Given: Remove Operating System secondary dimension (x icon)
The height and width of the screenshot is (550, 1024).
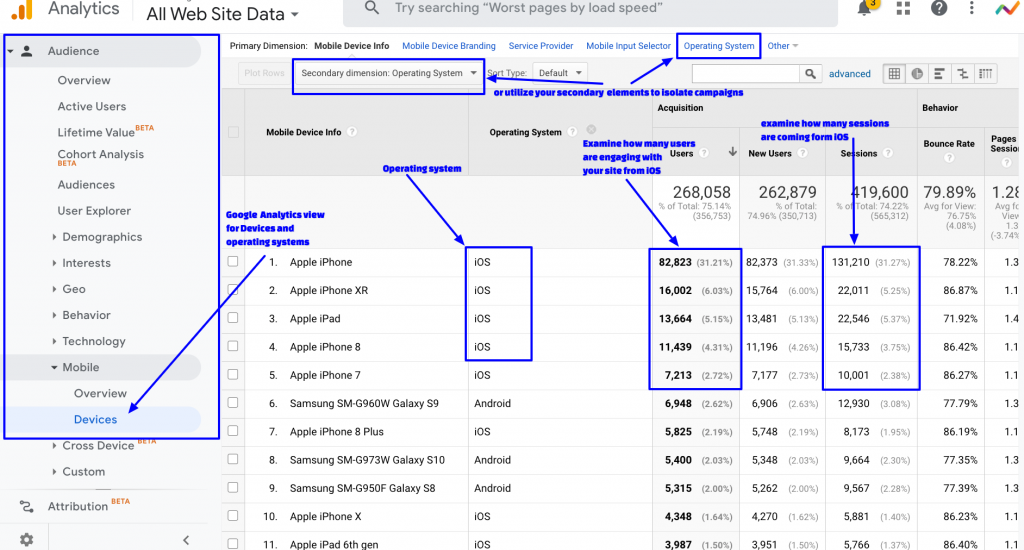Looking at the screenshot, I should click(591, 129).
